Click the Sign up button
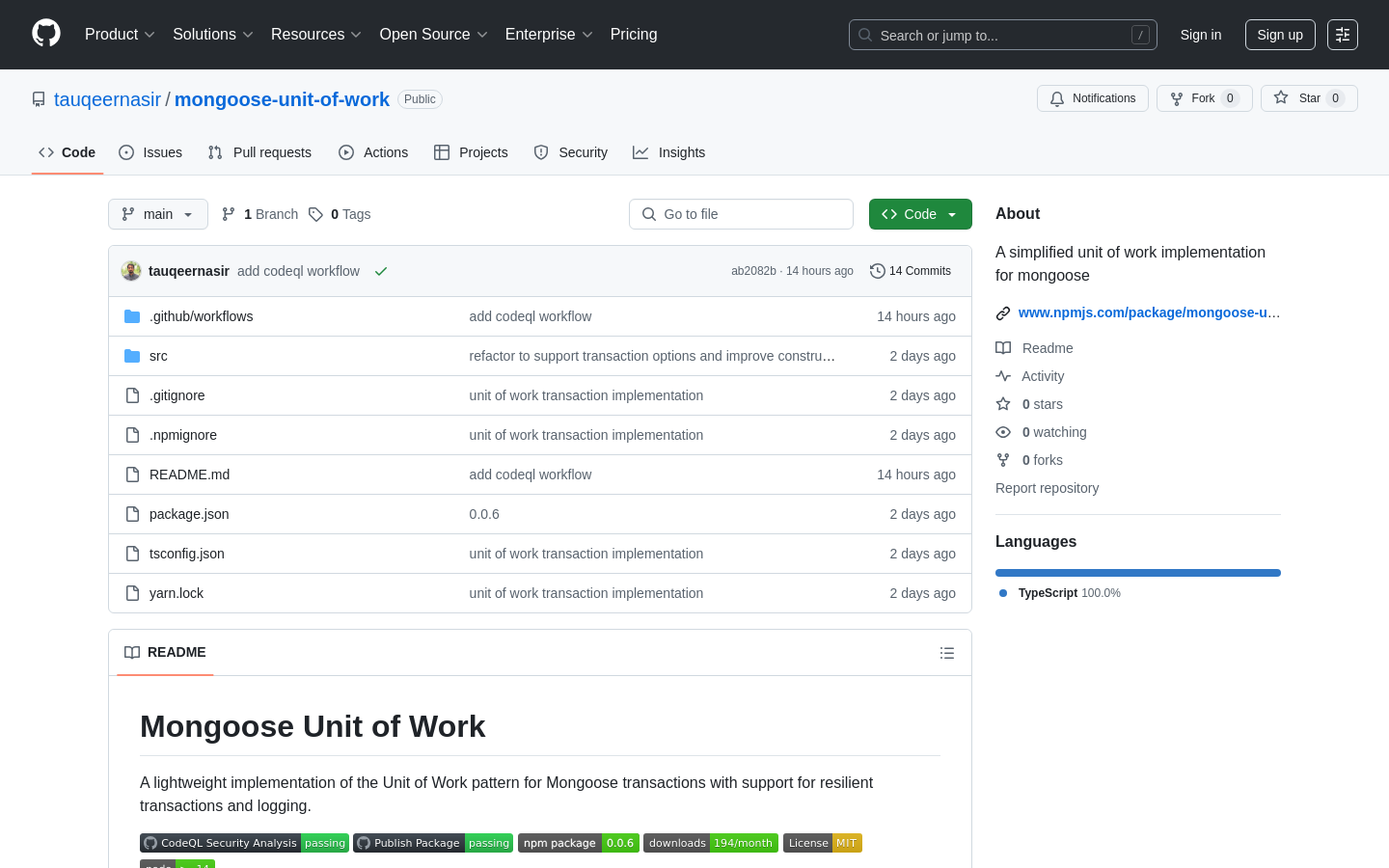Viewport: 1389px width, 868px height. 1280,35
